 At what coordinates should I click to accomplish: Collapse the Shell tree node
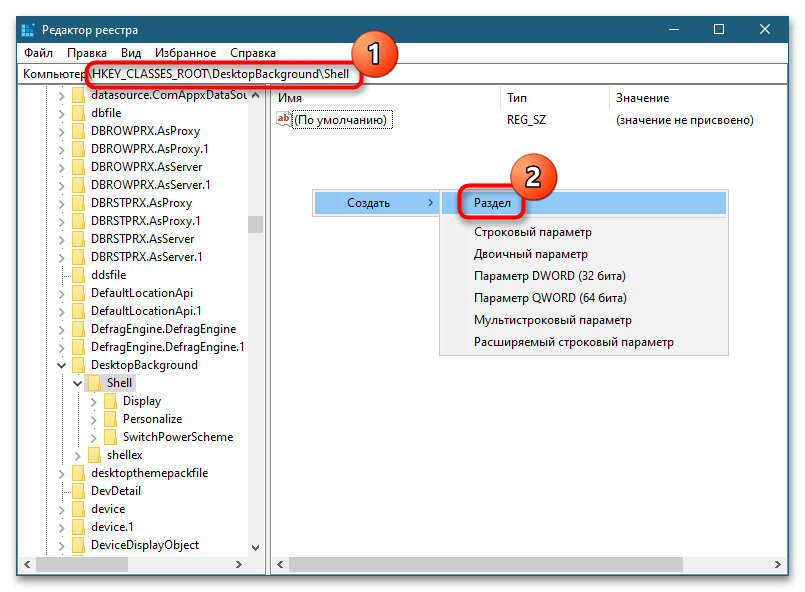pos(77,383)
